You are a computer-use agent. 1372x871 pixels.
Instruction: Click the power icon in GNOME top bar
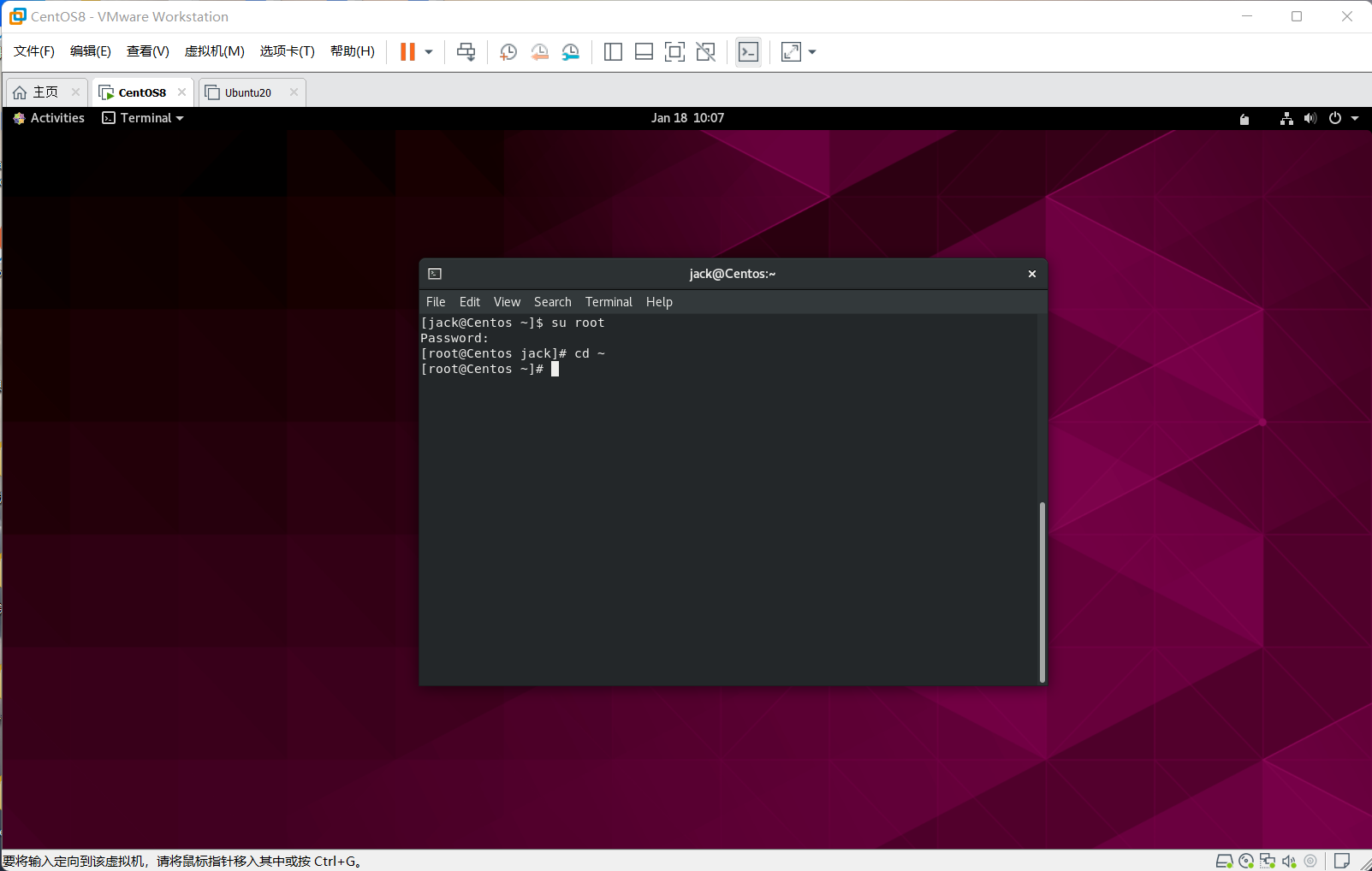click(1335, 118)
